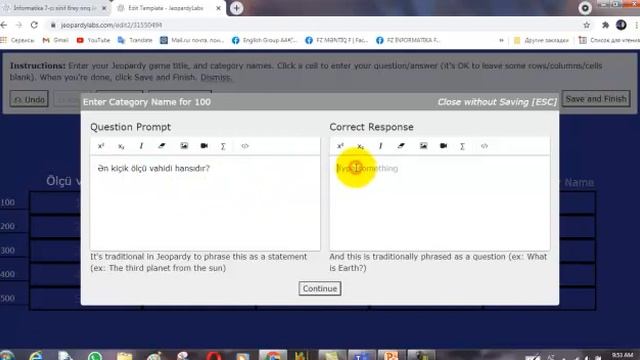Reload the current page

click(x=34, y=25)
